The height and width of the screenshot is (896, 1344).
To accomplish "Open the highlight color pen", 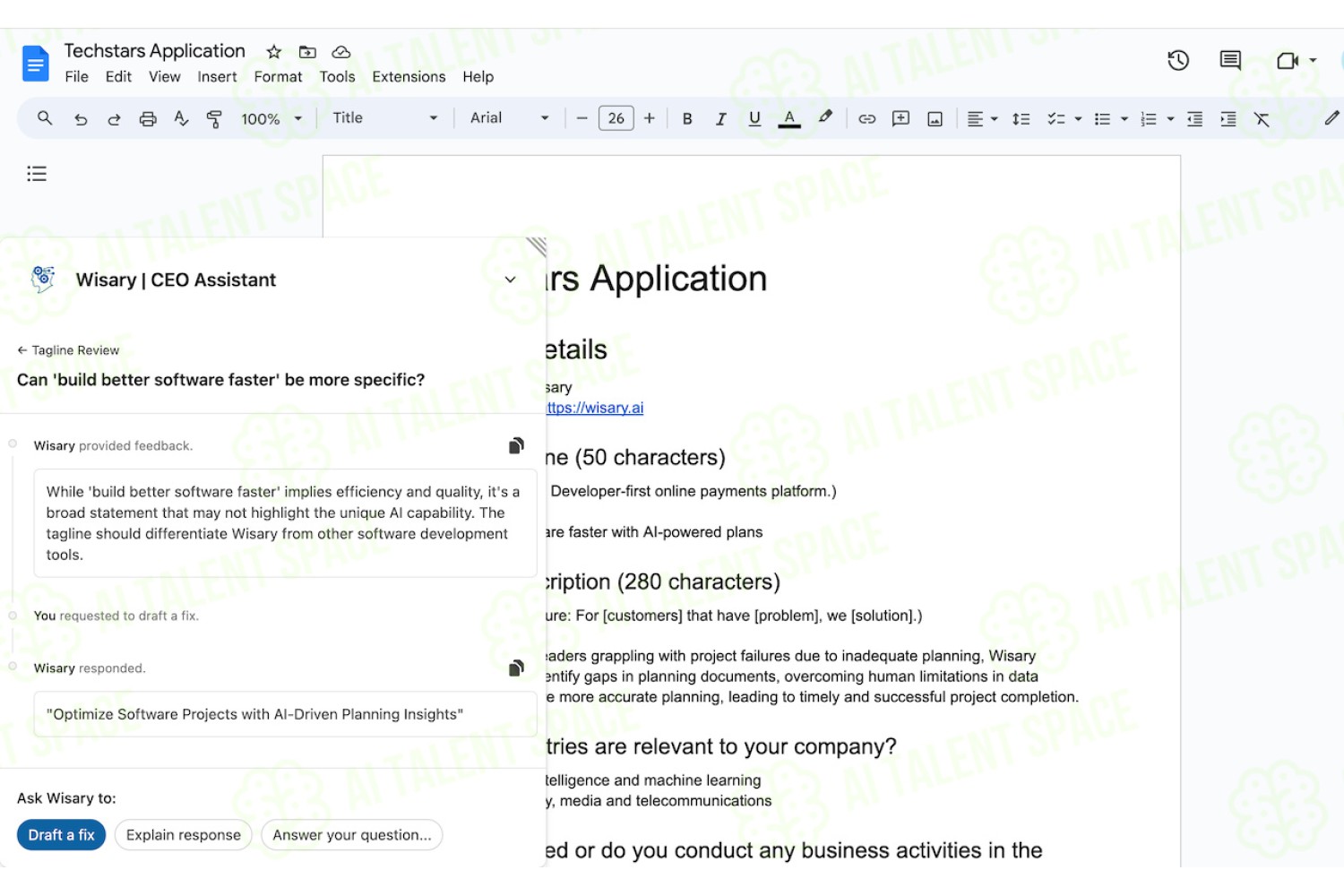I will pyautogui.click(x=825, y=117).
